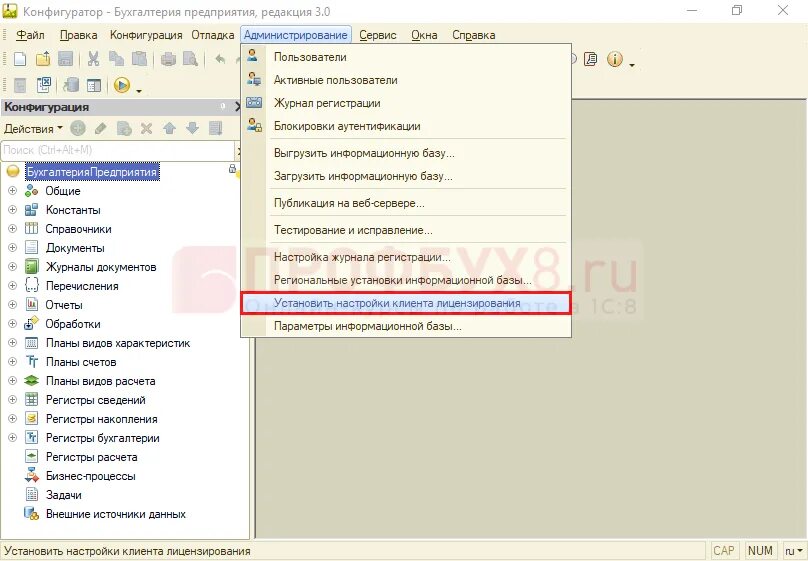The image size is (808, 561).
Task: Expand the Справочники tree node
Action: 12,229
